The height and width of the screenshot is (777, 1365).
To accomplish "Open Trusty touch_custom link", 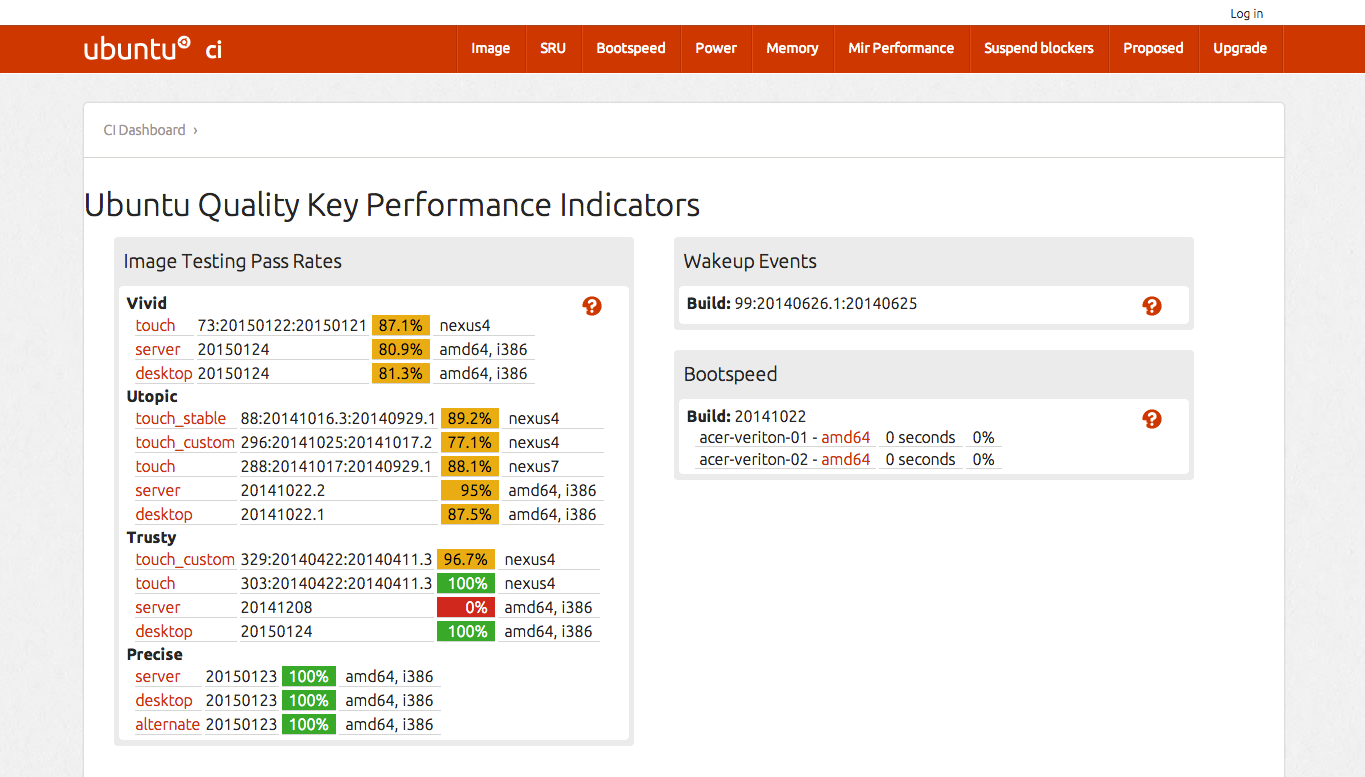I will pyautogui.click(x=185, y=559).
